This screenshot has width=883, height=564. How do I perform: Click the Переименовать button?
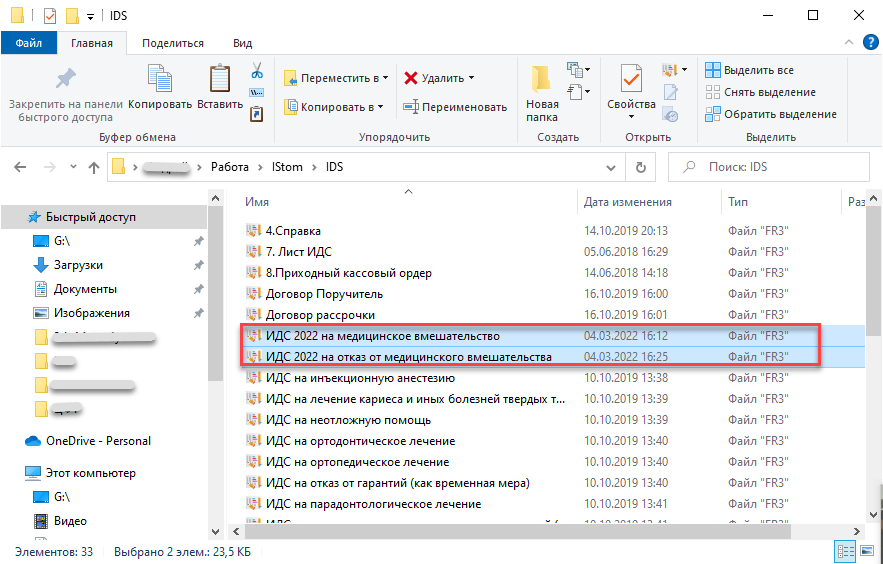pyautogui.click(x=455, y=107)
